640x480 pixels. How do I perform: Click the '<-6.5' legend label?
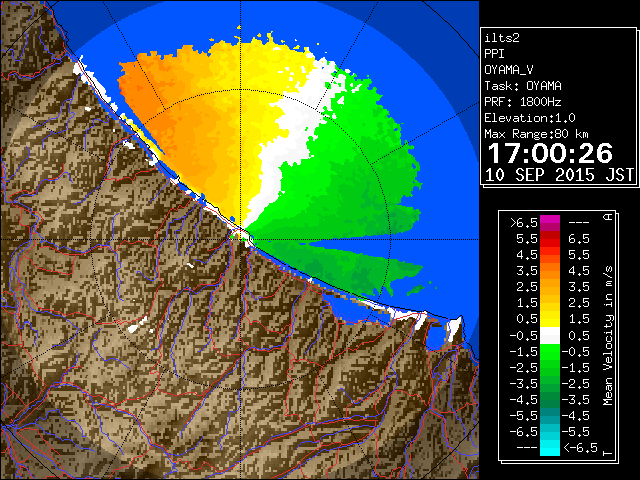580,448
